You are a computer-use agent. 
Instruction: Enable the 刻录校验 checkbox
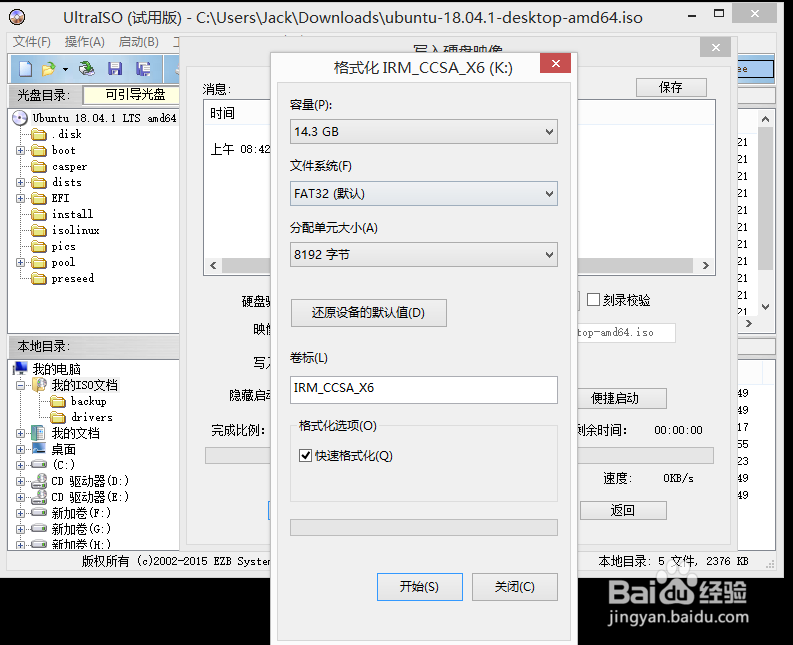(593, 300)
